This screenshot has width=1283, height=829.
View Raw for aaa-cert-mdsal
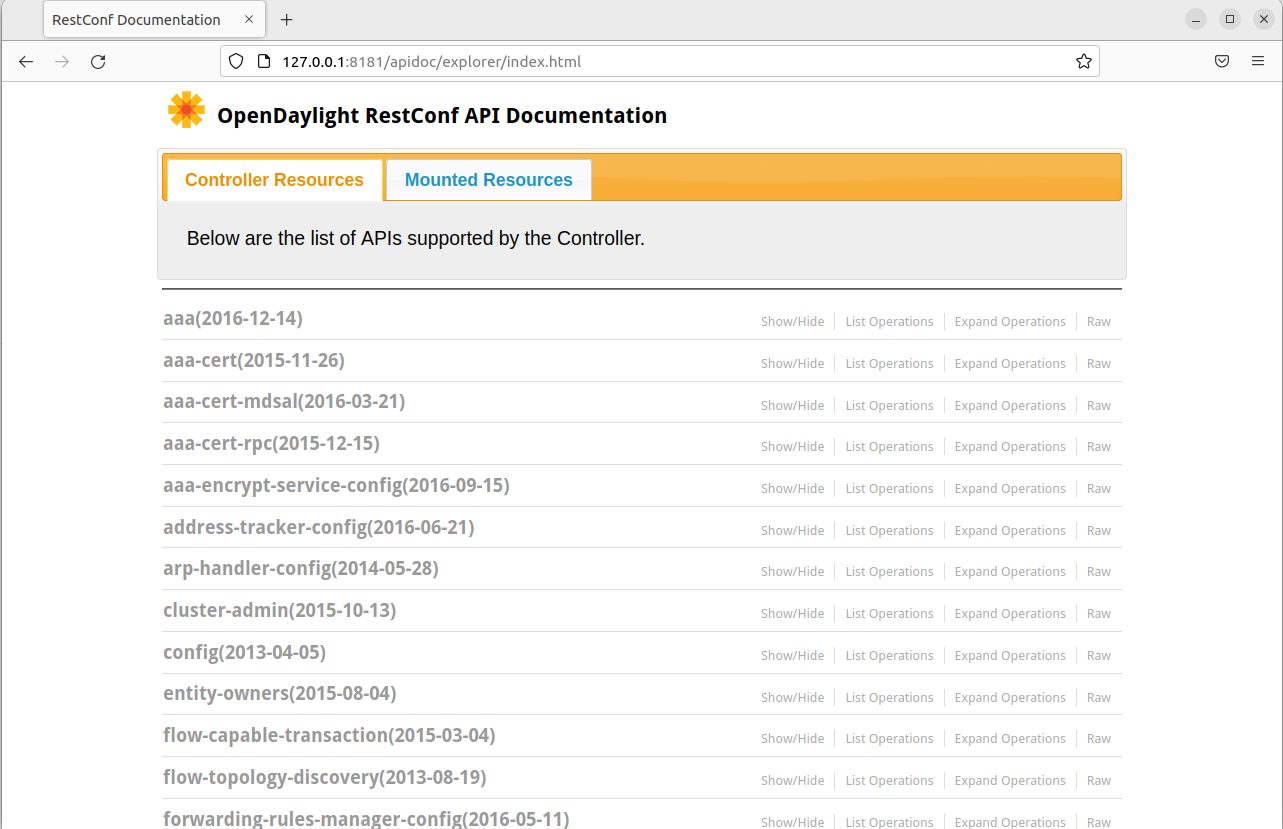pos(1099,406)
